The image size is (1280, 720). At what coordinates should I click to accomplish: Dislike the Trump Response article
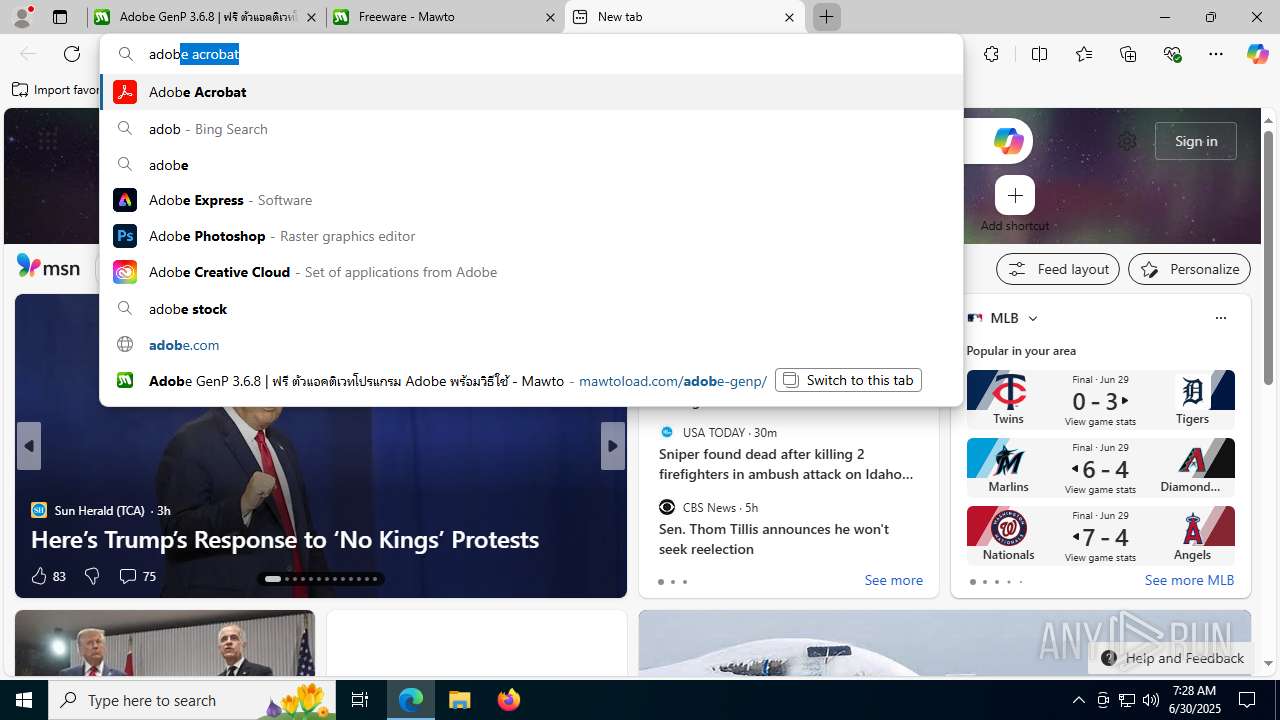point(92,576)
